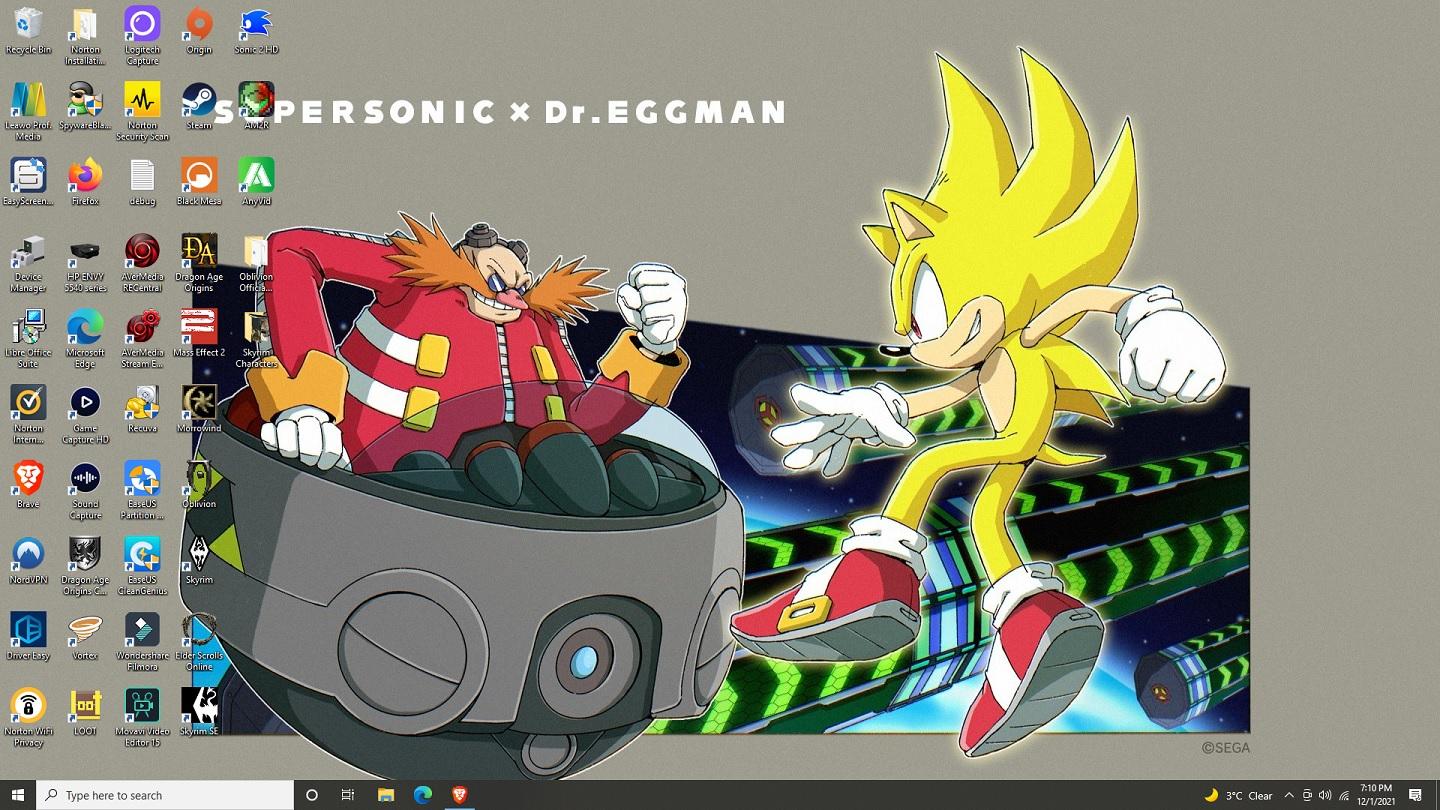
Task: Select the AM2R game icon
Action: pyautogui.click(x=256, y=106)
